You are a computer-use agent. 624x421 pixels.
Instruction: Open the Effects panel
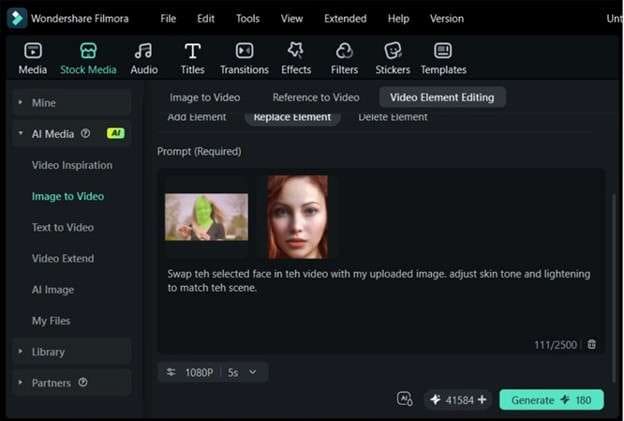coord(296,58)
